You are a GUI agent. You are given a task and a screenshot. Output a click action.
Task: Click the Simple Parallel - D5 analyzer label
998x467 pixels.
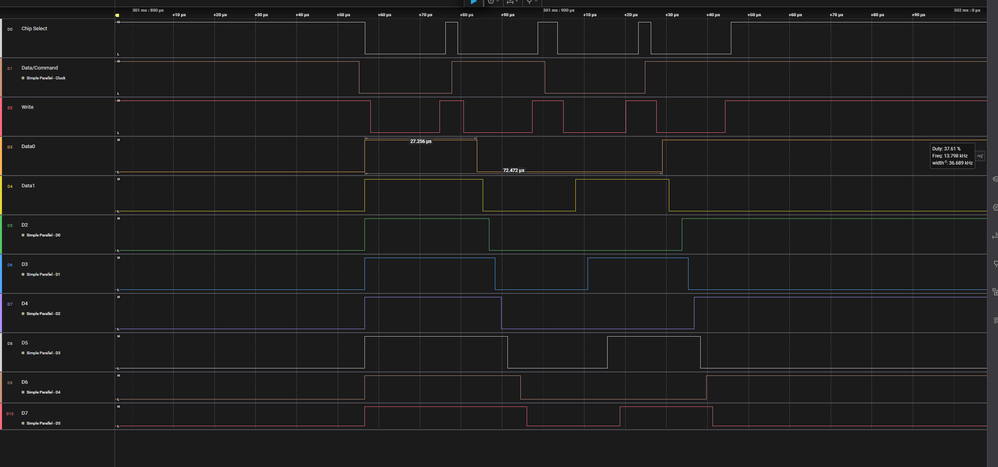click(41, 423)
